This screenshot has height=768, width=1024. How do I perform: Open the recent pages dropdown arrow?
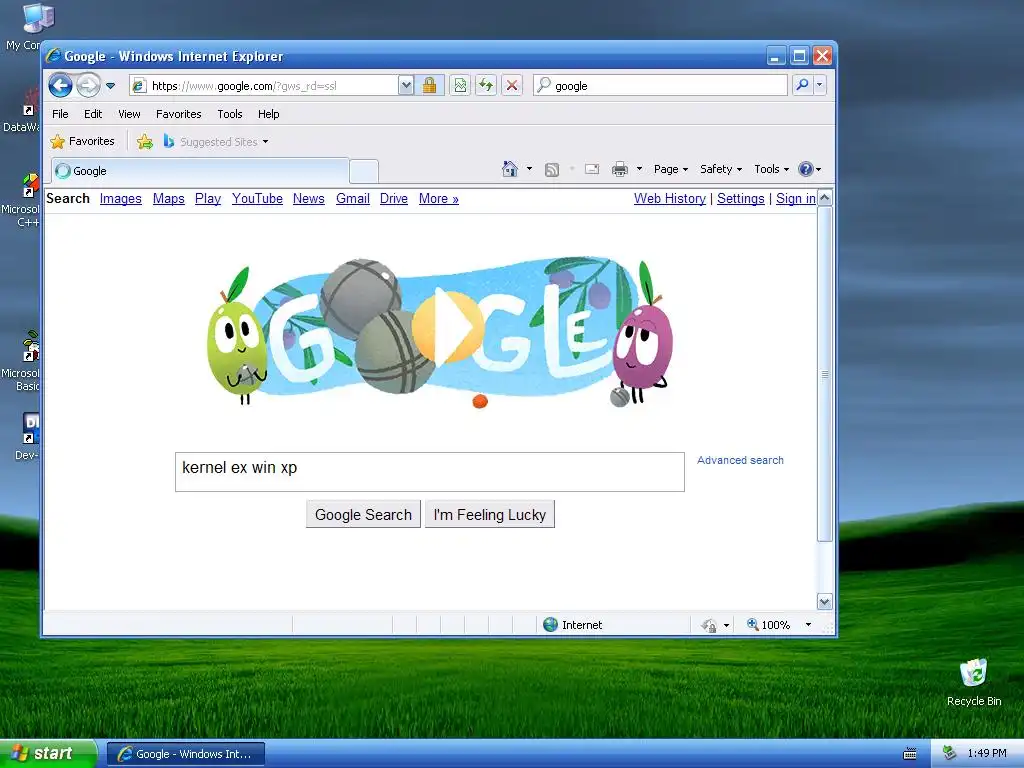point(110,86)
